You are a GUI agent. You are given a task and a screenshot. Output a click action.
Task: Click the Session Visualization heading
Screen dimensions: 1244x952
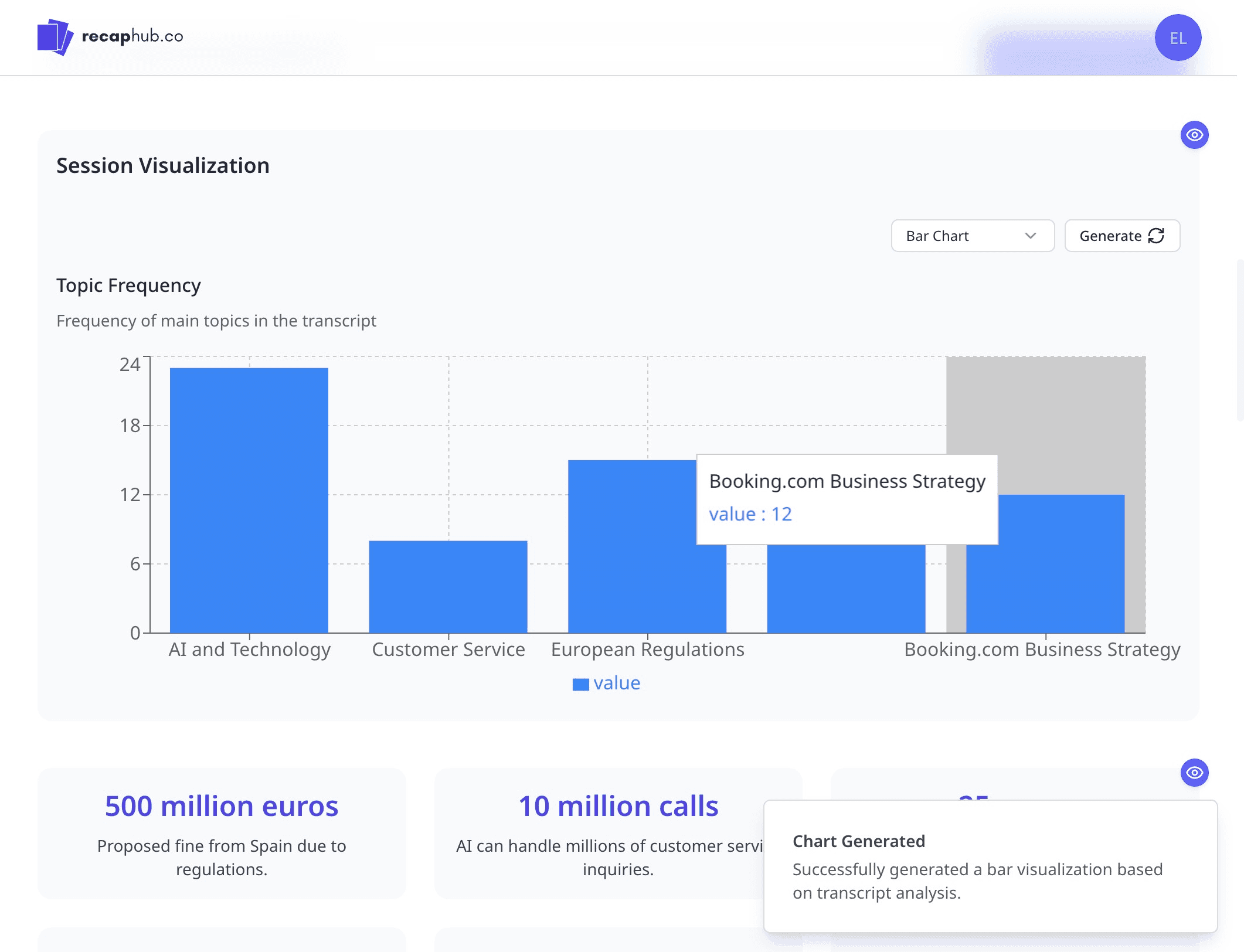click(x=163, y=166)
